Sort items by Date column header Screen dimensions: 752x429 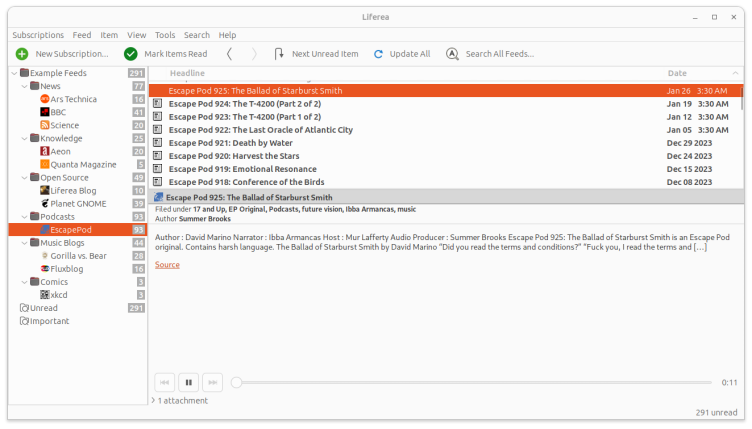point(677,73)
